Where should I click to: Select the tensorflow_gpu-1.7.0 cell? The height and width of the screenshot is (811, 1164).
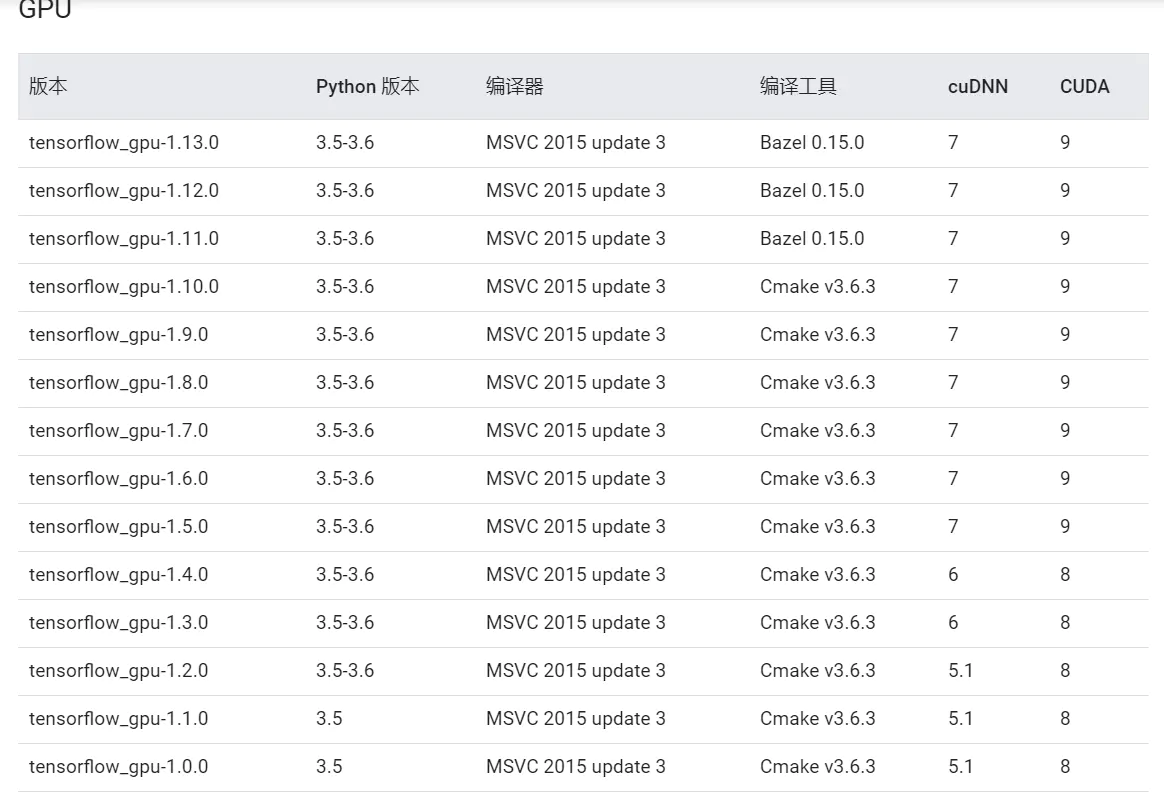coord(119,431)
